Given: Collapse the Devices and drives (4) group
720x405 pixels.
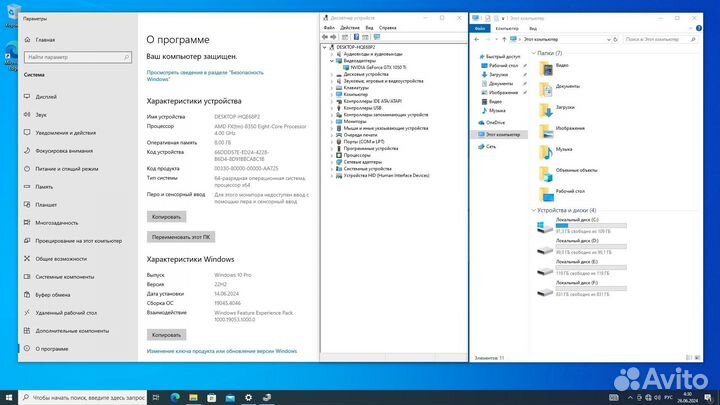Looking at the screenshot, I should click(x=534, y=210).
